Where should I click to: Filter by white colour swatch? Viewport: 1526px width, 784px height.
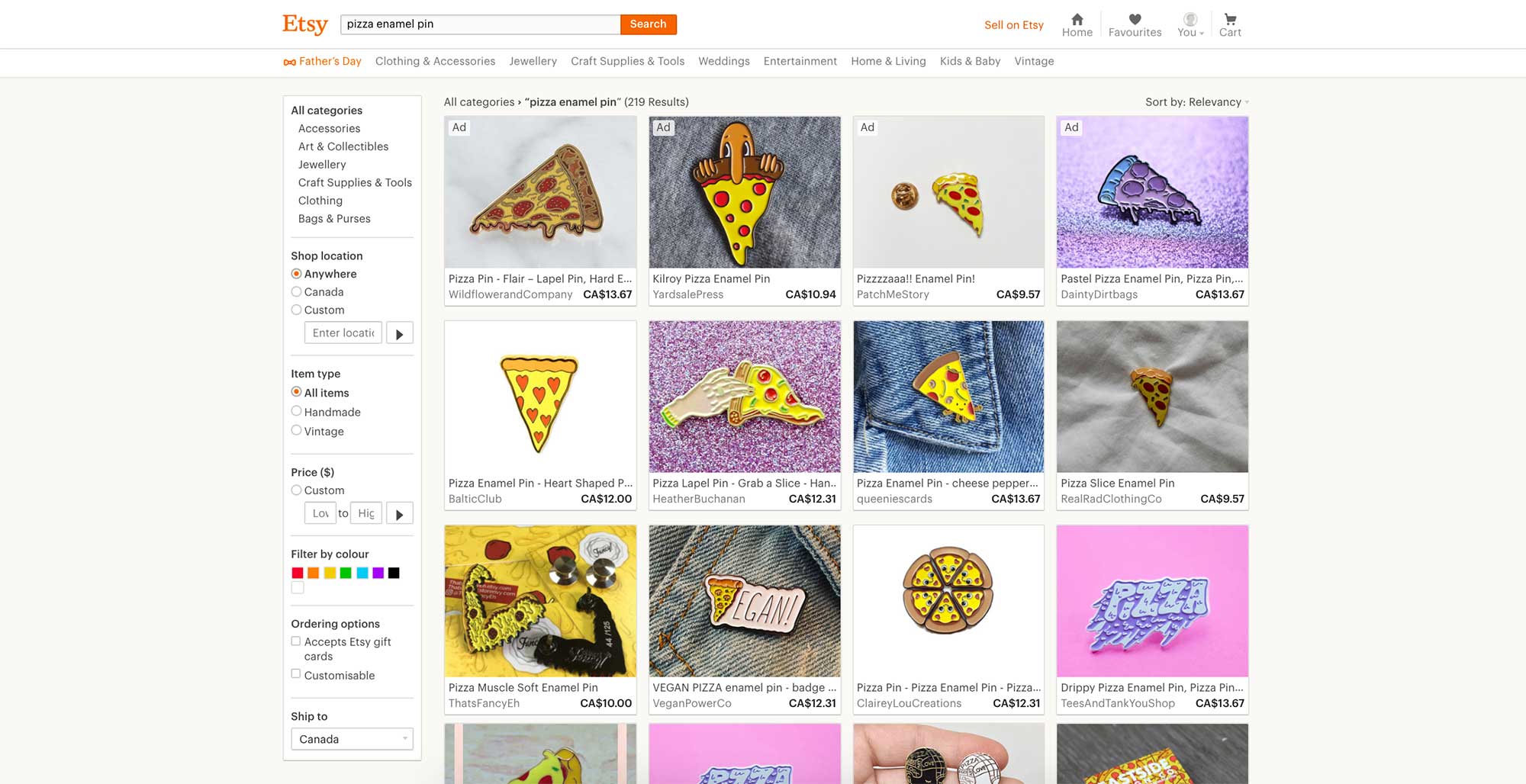point(298,588)
